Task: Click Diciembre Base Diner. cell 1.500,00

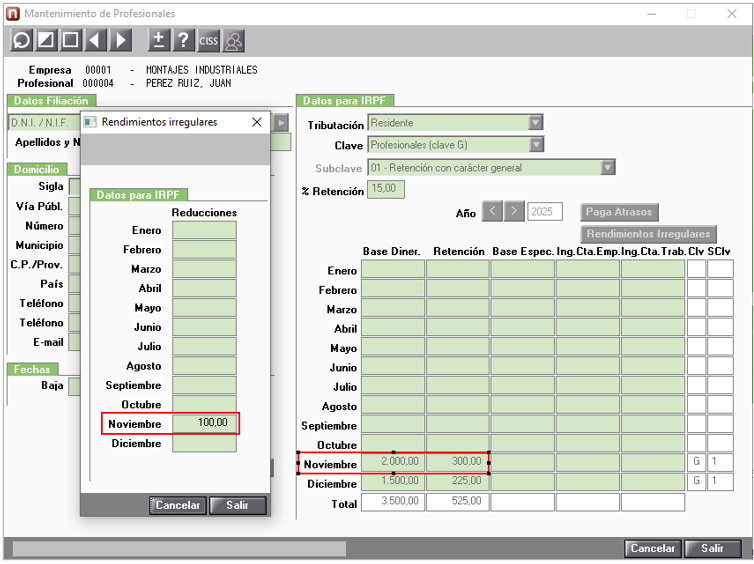Action: tap(393, 481)
